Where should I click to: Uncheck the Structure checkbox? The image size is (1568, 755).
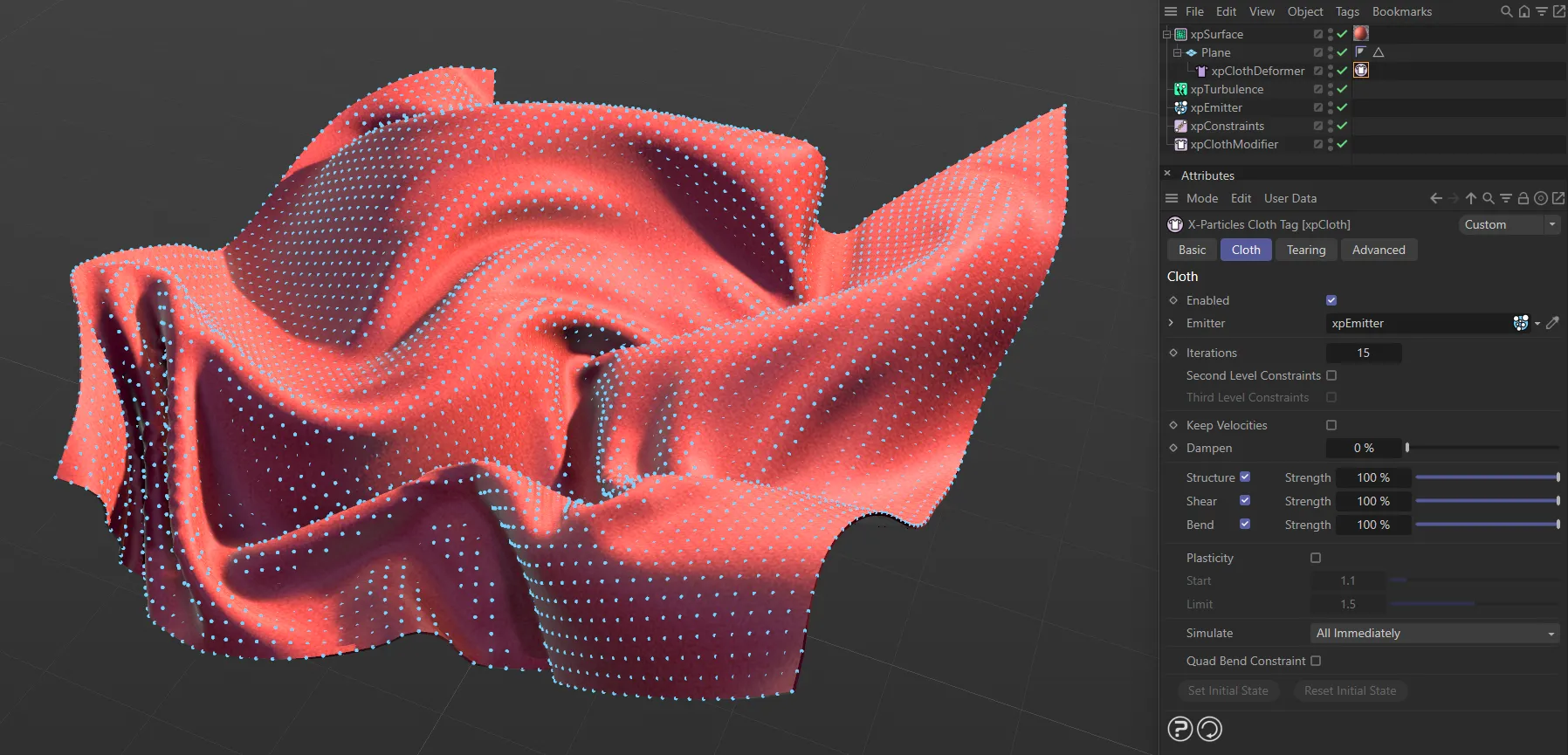[1245, 477]
